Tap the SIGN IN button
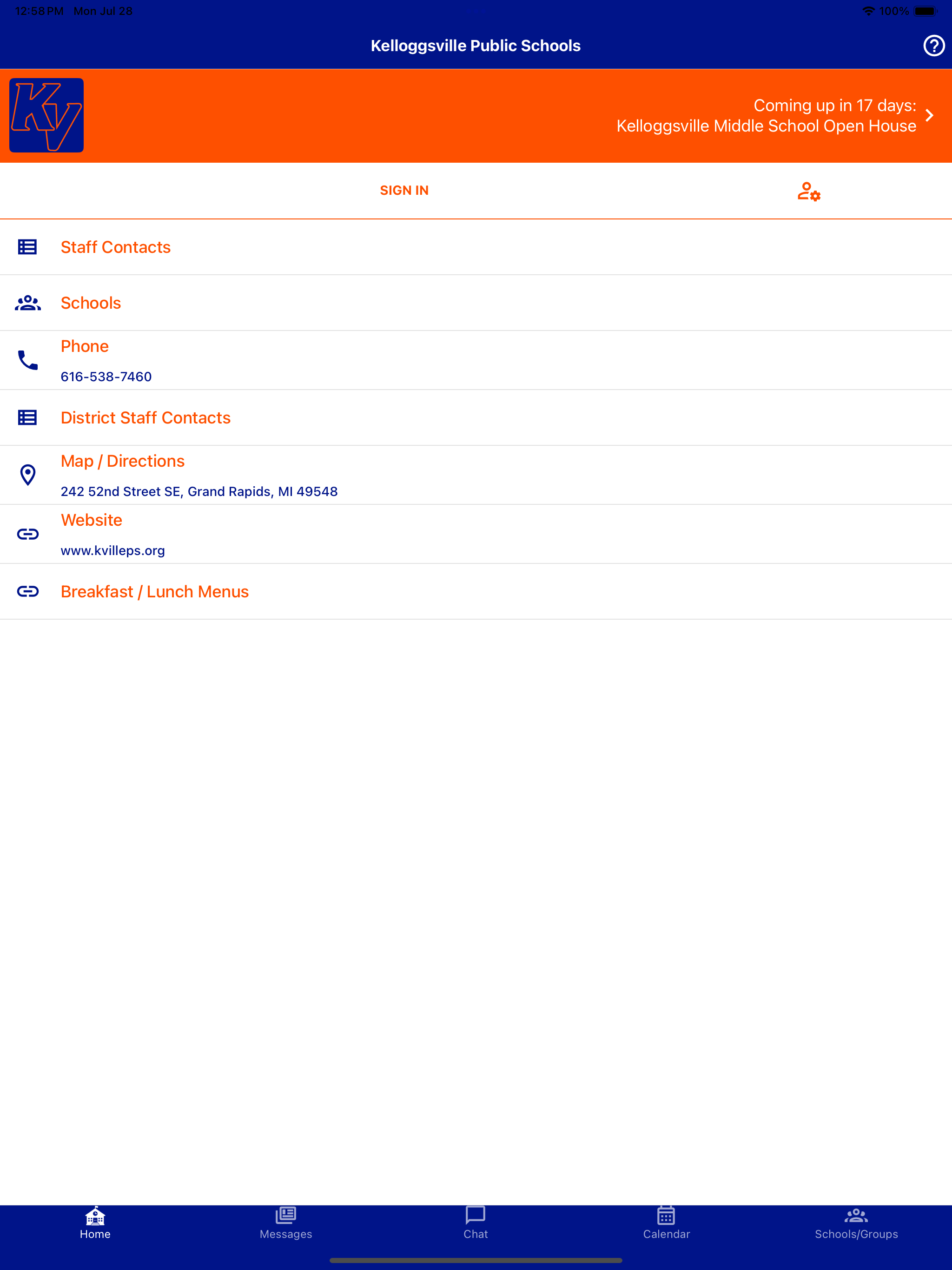This screenshot has height=1270, width=952. coord(404,191)
